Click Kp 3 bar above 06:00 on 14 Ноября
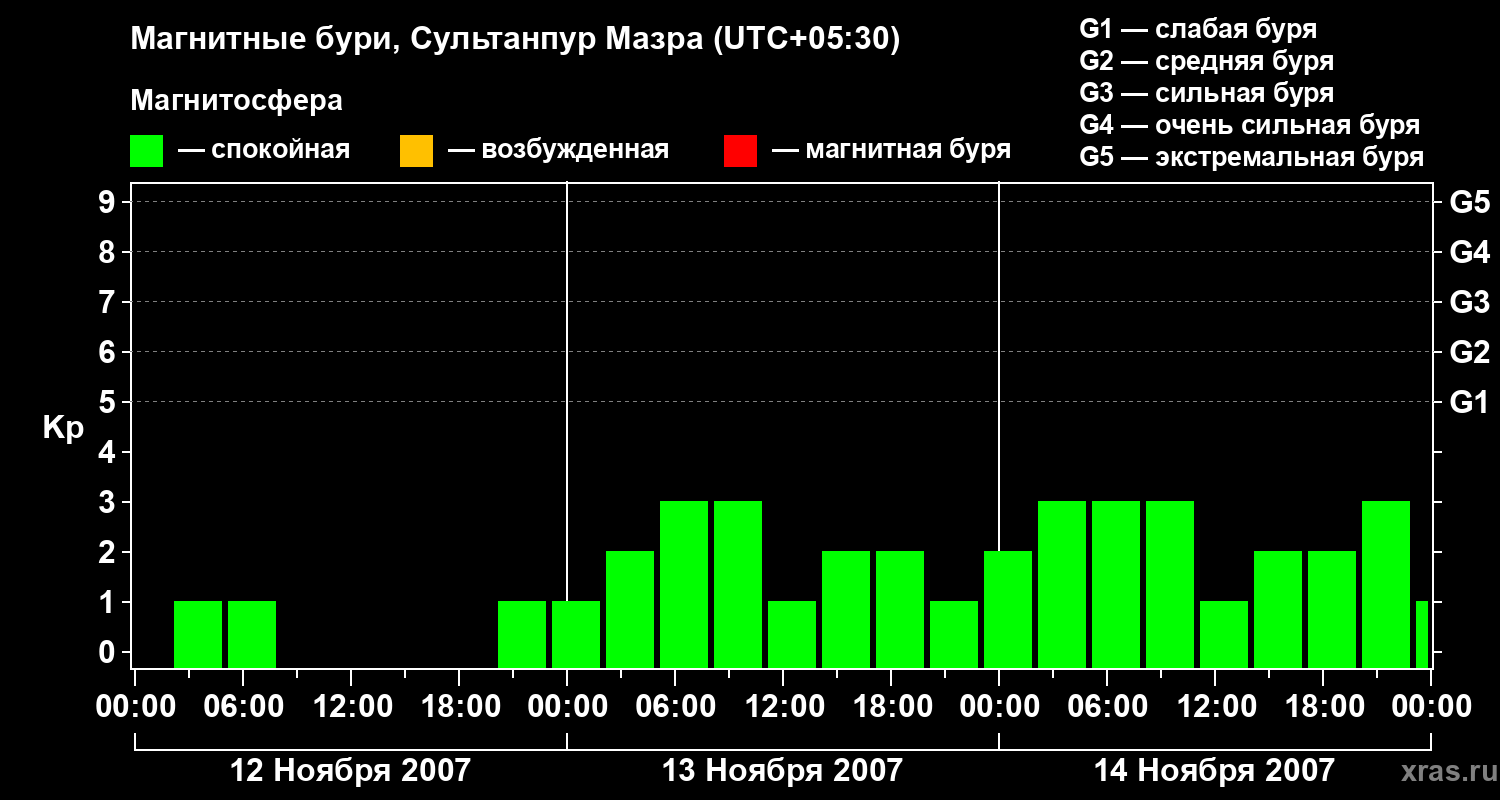 pos(1116,584)
